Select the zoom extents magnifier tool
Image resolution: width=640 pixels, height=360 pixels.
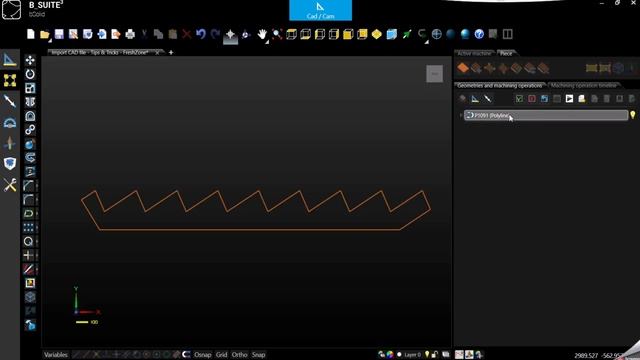click(x=277, y=34)
